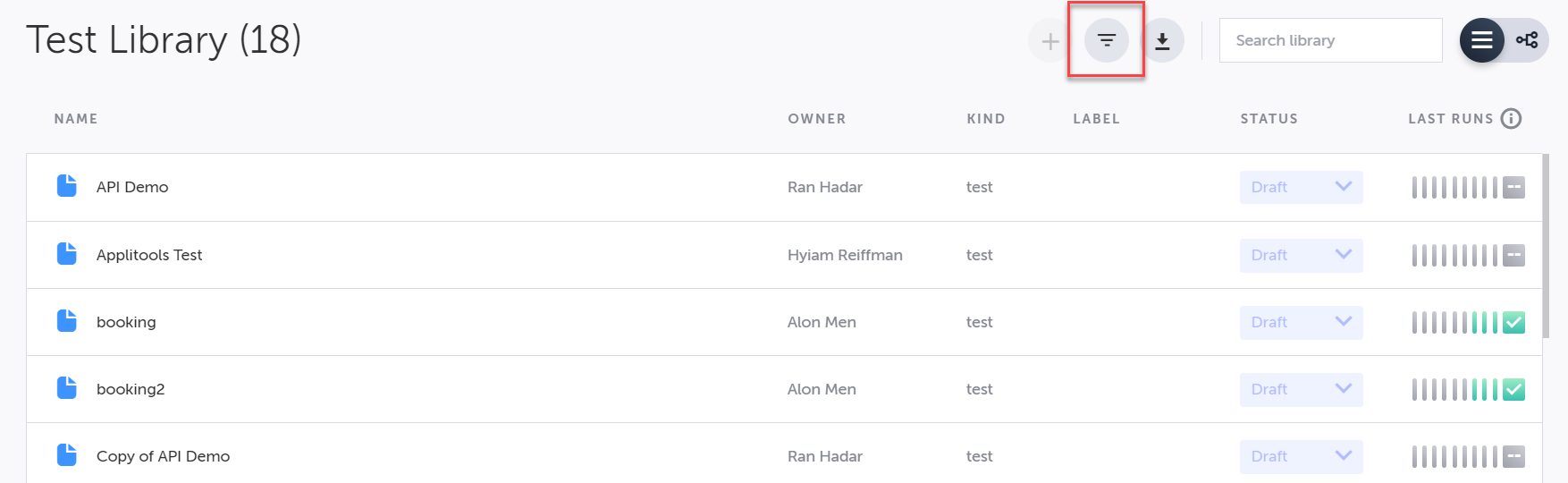
Task: Click the Last Runs info icon
Action: point(1511,118)
